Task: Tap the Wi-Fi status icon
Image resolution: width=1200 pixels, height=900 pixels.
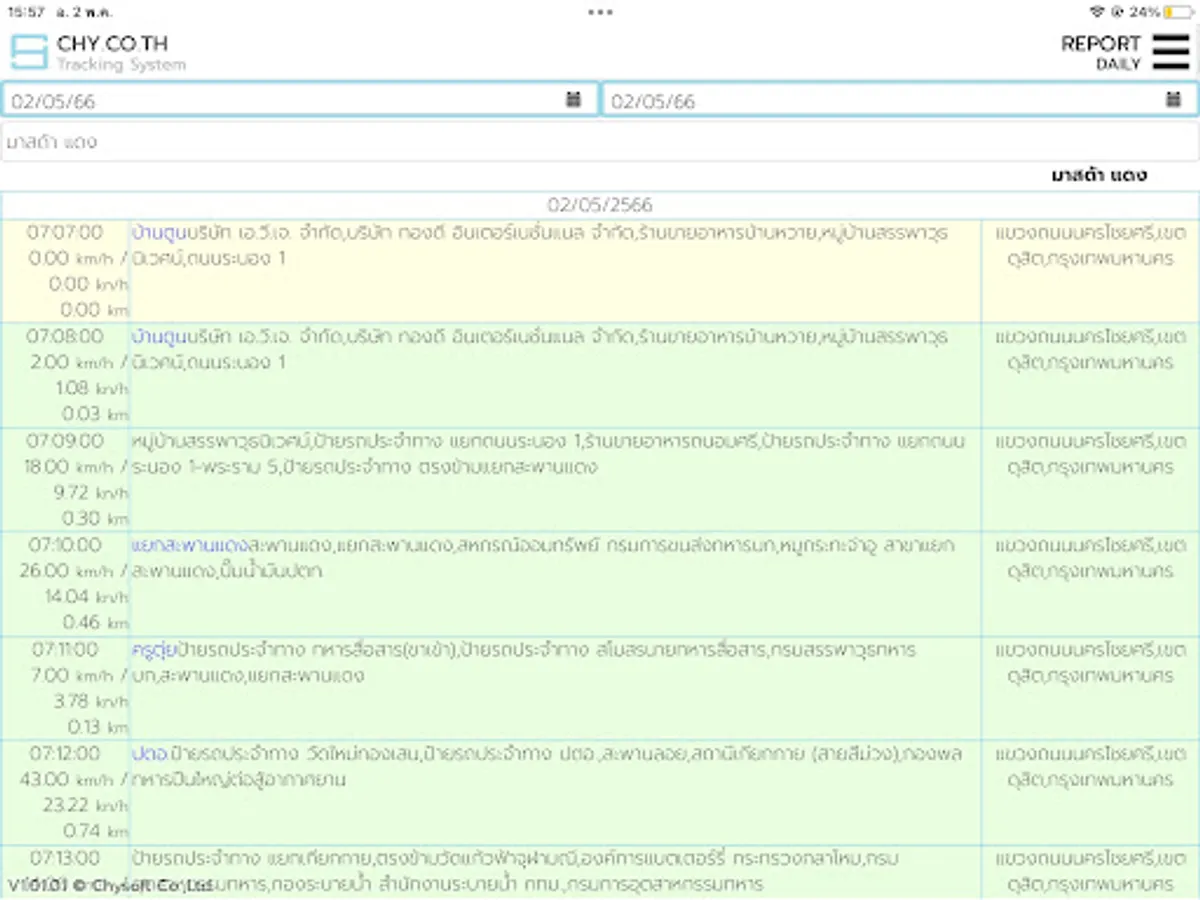Action: click(x=1098, y=12)
